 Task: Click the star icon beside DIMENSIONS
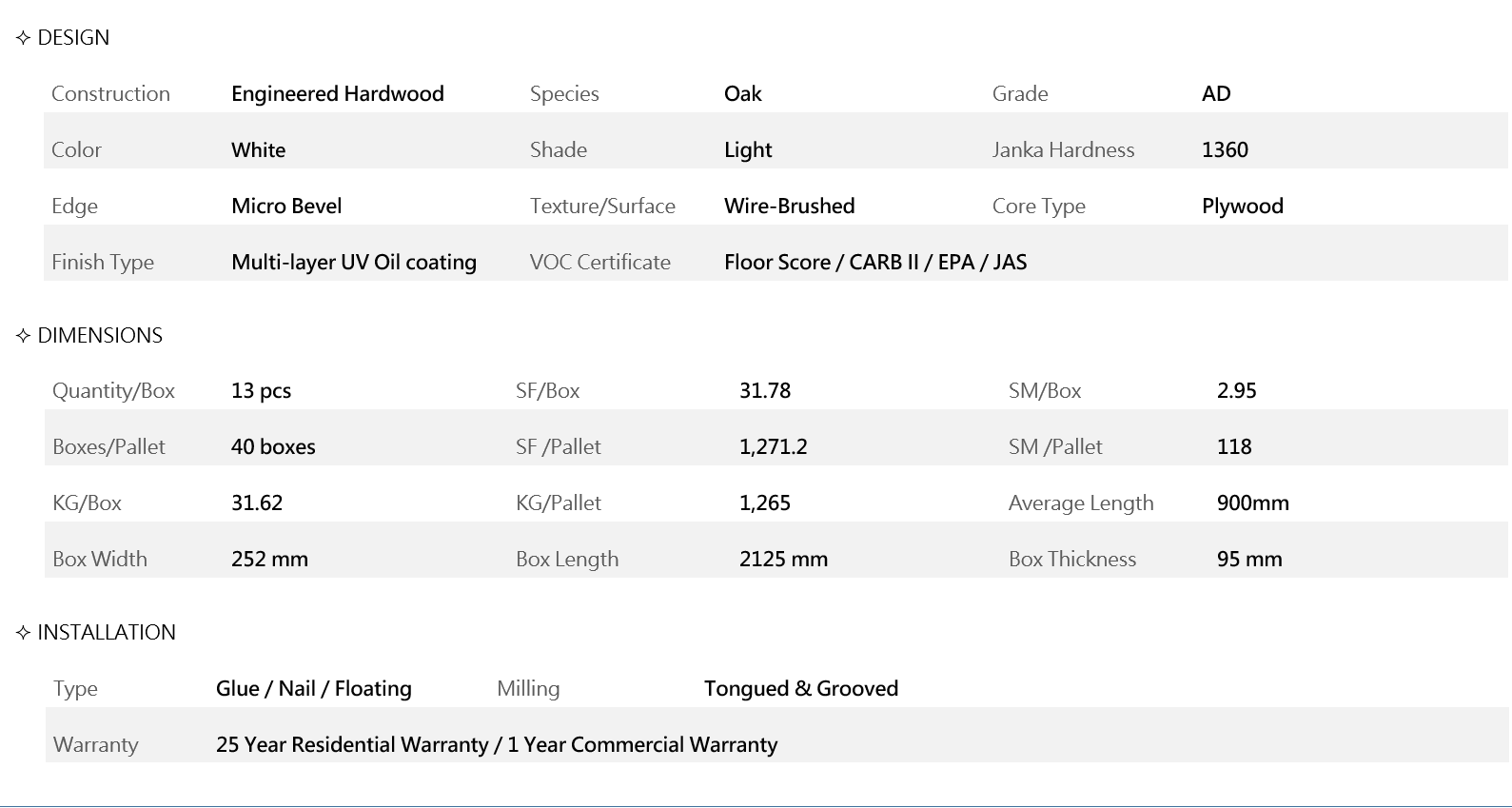pyautogui.click(x=24, y=337)
